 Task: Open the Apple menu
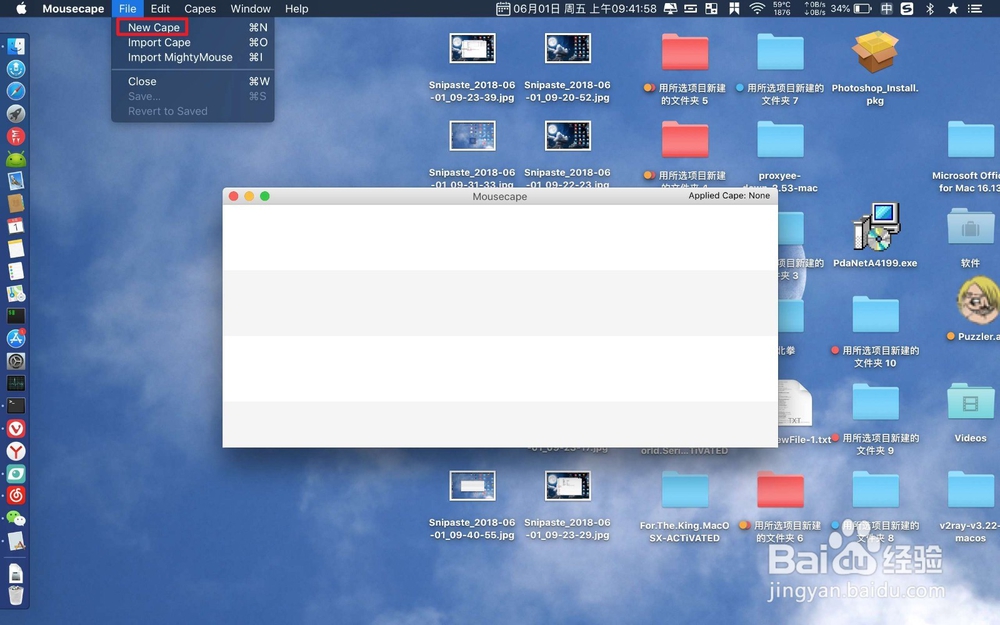pyautogui.click(x=21, y=8)
